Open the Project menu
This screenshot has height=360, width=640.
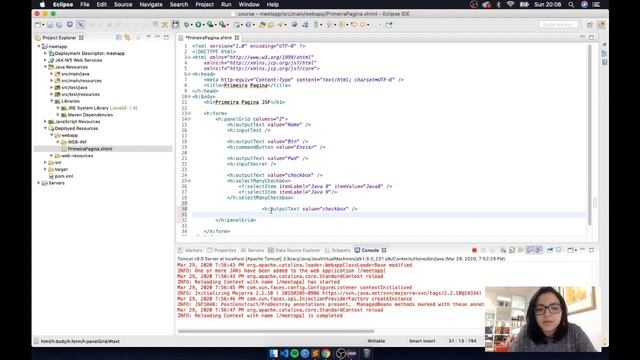pos(204,4)
